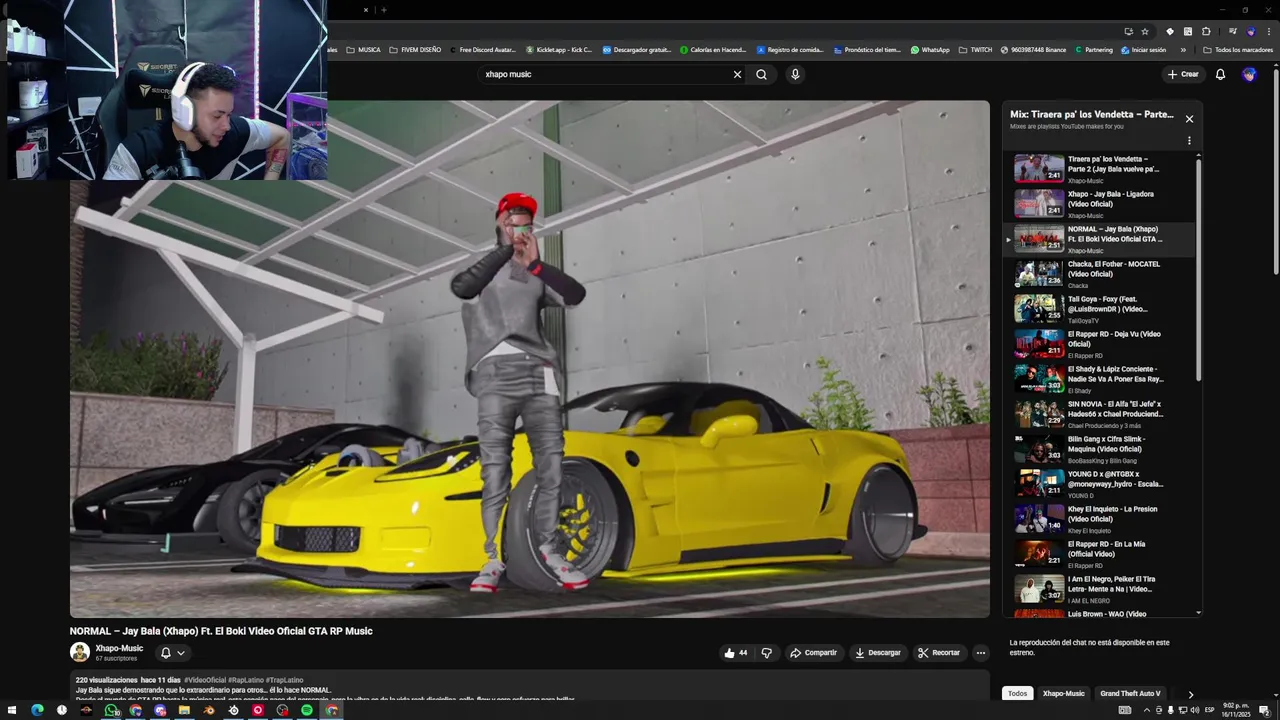
Task: Play Tali Goya - Foxy video
Action: (1100, 309)
